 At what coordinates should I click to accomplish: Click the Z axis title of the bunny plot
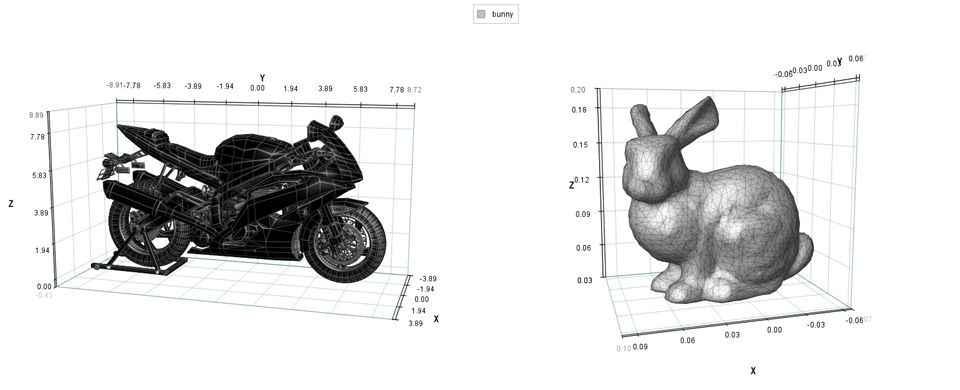pyautogui.click(x=572, y=185)
